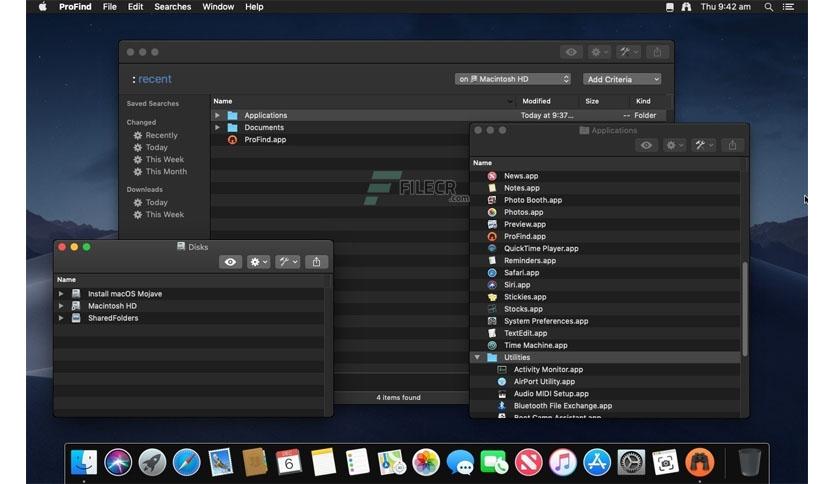836x484 pixels.
Task: Open the Add Criteria dropdown
Action: [x=622, y=79]
